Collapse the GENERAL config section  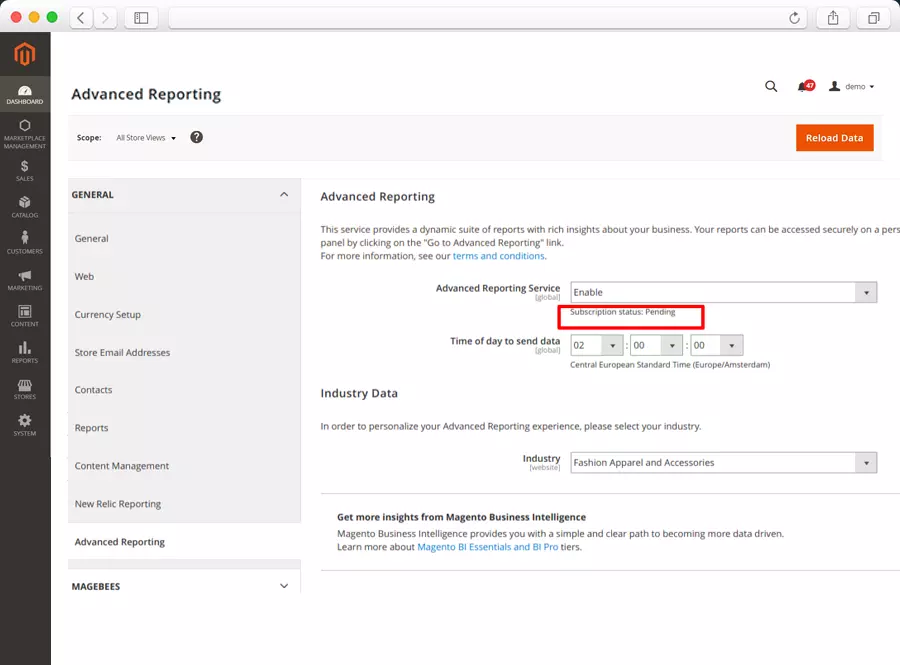[x=184, y=195]
